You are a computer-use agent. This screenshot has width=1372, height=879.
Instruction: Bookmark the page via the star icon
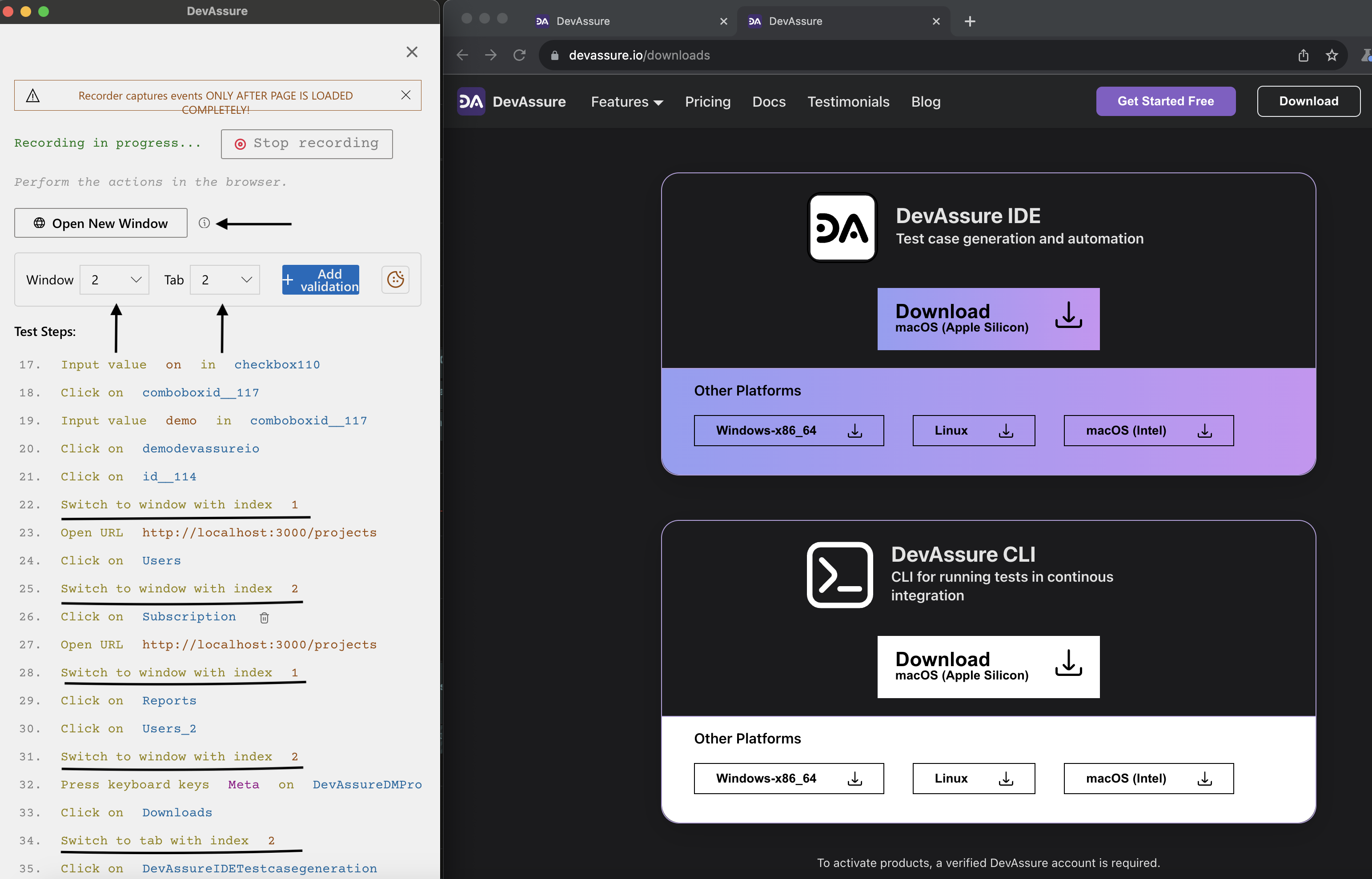(x=1332, y=55)
